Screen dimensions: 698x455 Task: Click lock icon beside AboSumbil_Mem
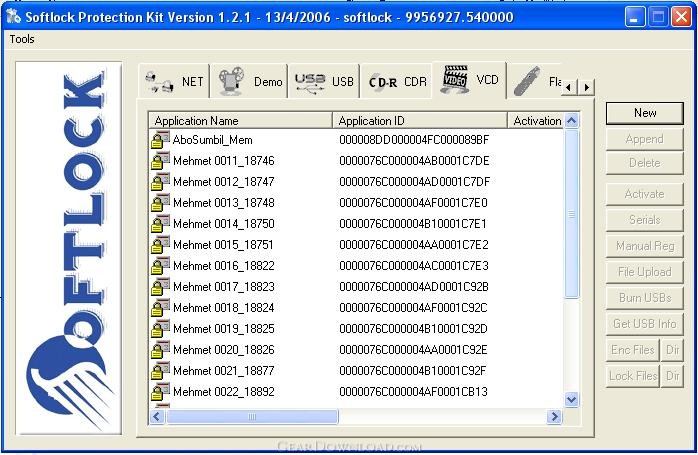point(160,139)
